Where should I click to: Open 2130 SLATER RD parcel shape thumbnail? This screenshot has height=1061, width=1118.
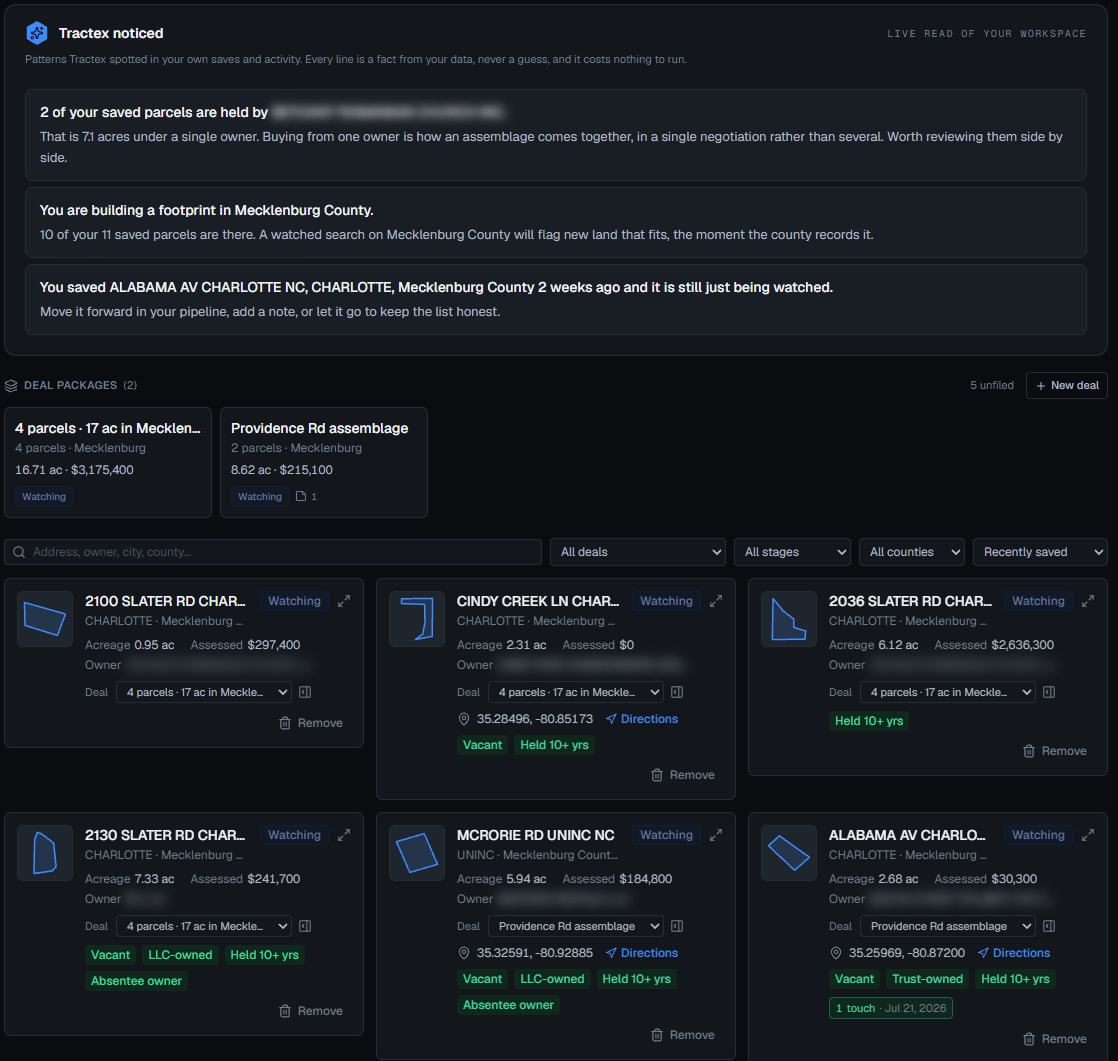tap(45, 853)
